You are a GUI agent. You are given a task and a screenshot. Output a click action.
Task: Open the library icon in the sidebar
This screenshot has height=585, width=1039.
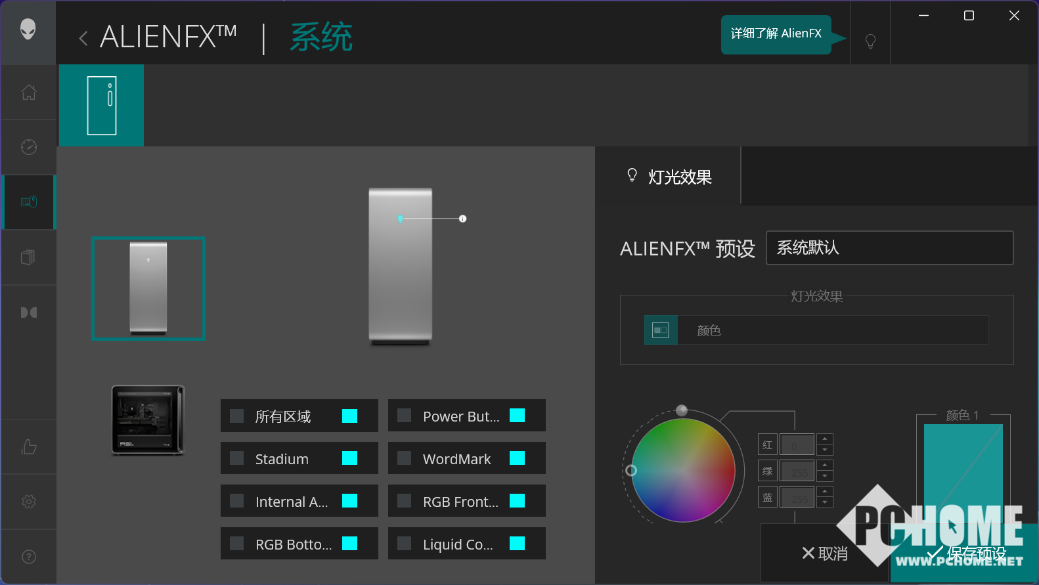(28, 257)
